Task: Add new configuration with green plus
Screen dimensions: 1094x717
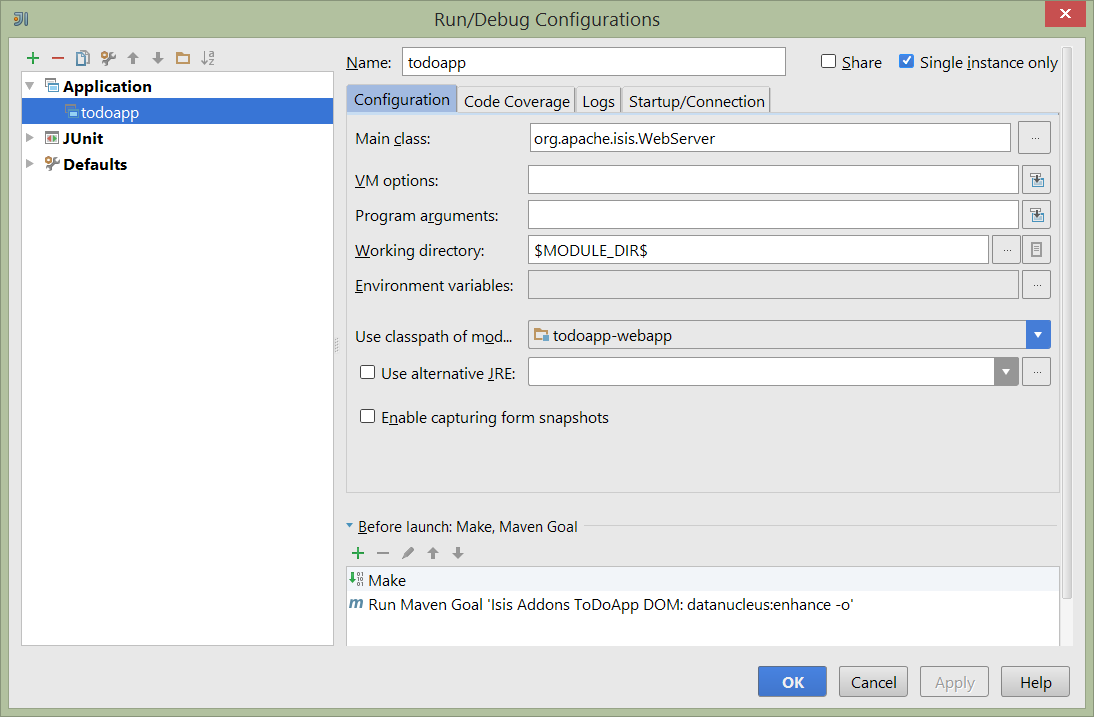Action: [x=33, y=58]
